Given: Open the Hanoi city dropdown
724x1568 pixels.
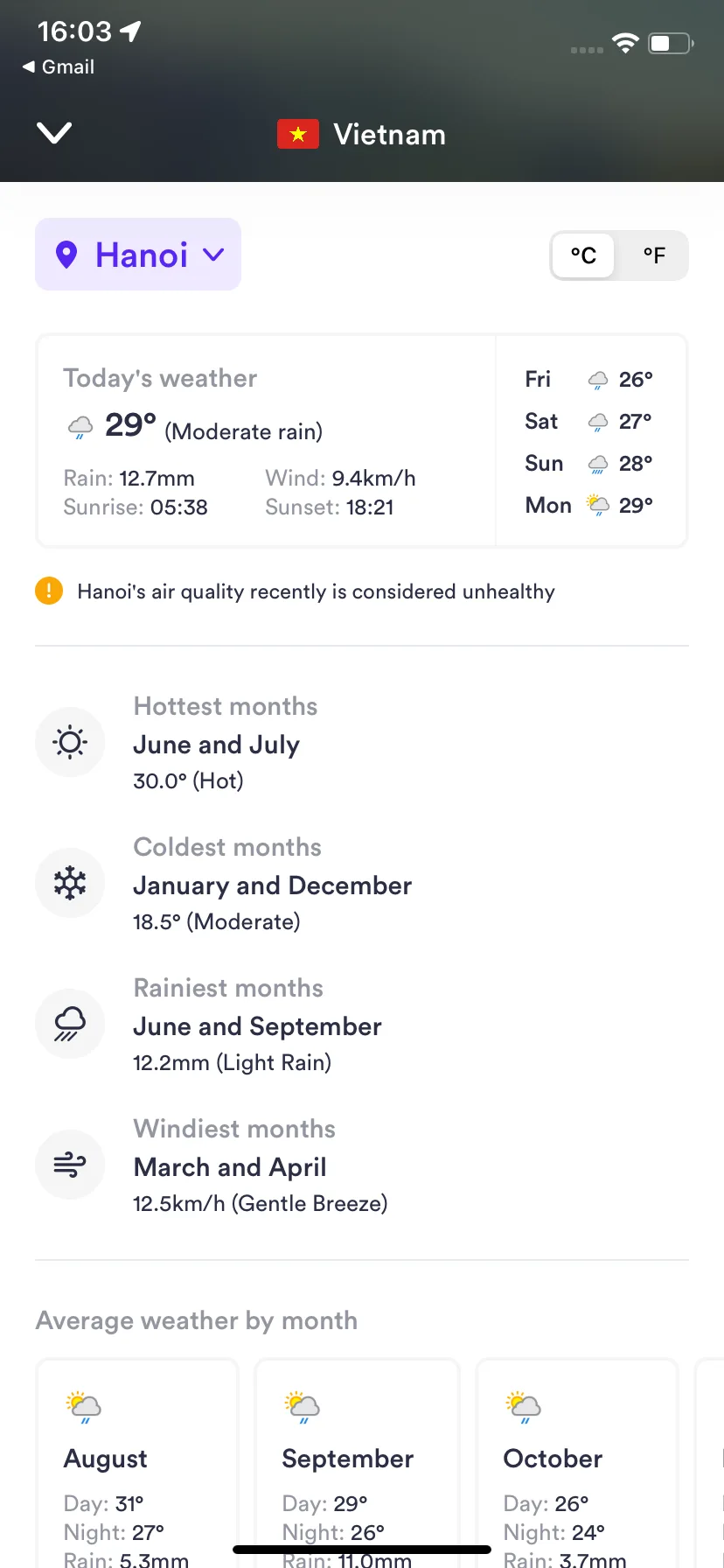Looking at the screenshot, I should click(138, 255).
